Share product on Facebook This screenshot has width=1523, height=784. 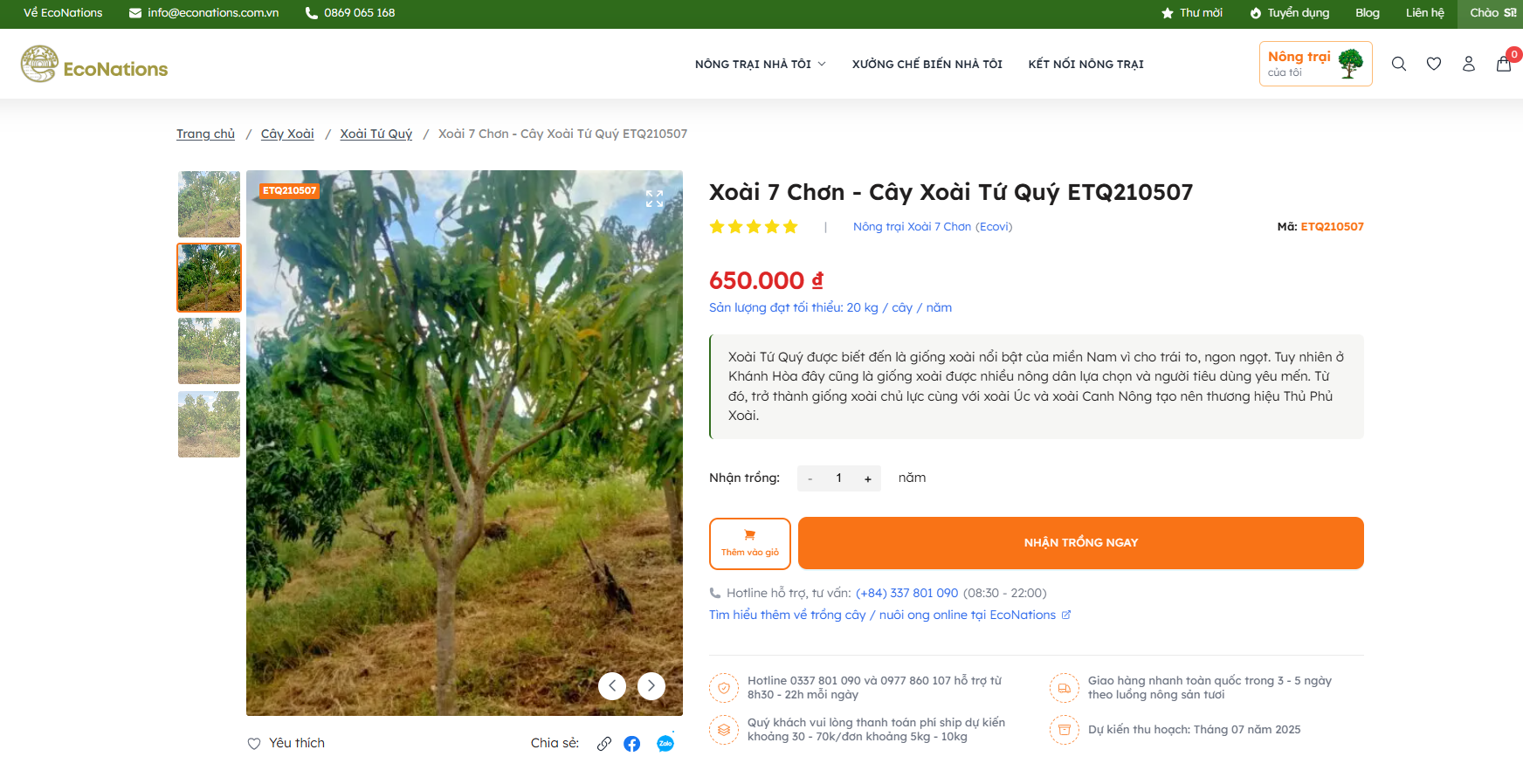pyautogui.click(x=632, y=744)
